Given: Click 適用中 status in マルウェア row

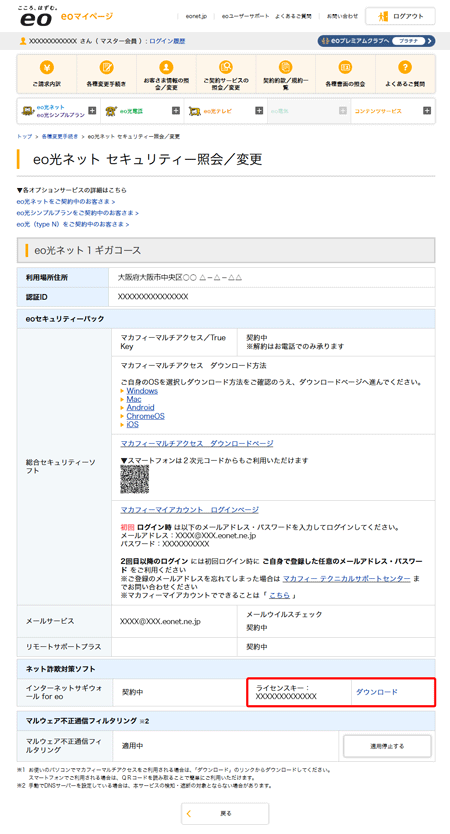Looking at the screenshot, I should click(132, 746).
